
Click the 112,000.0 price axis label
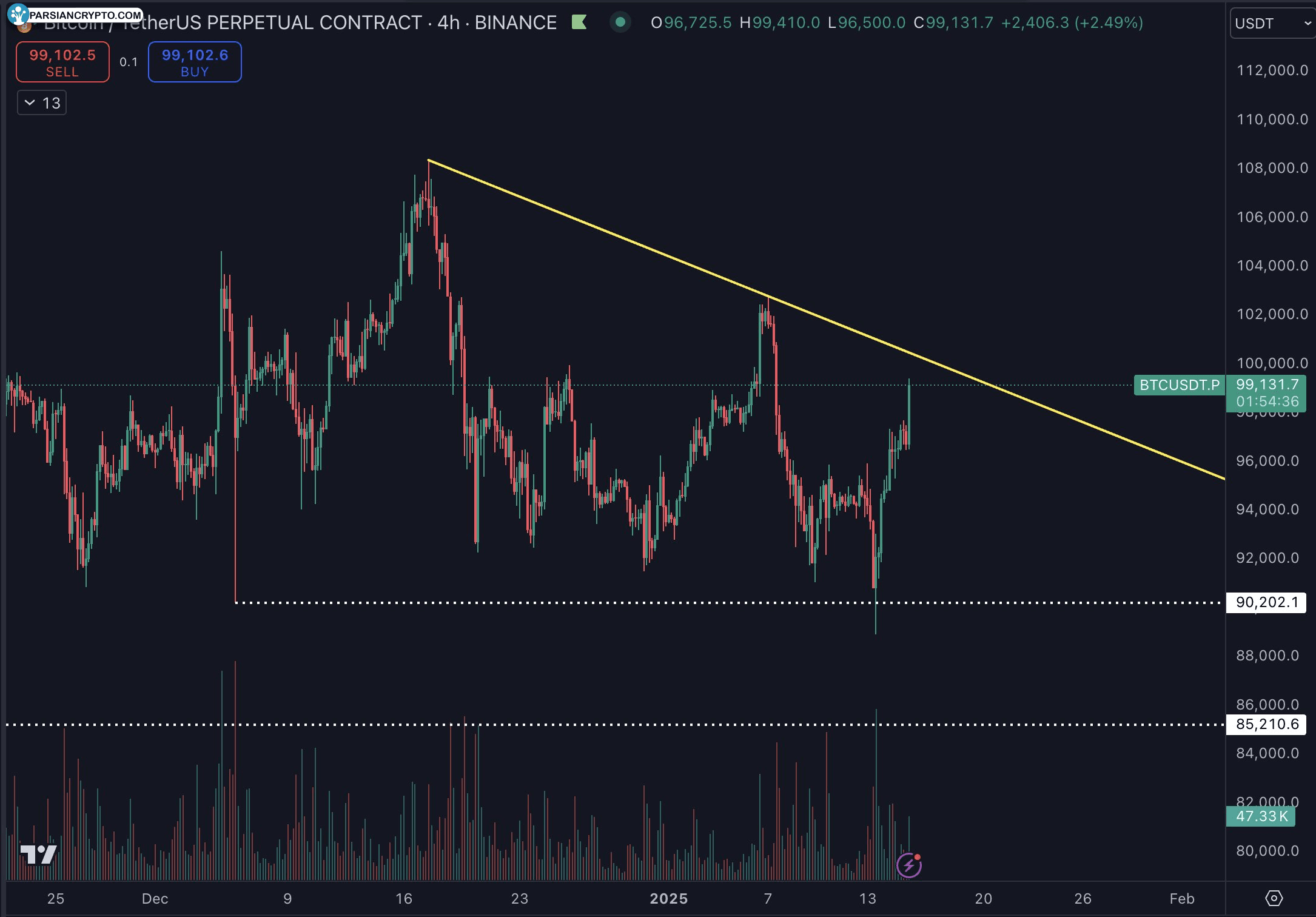1272,70
